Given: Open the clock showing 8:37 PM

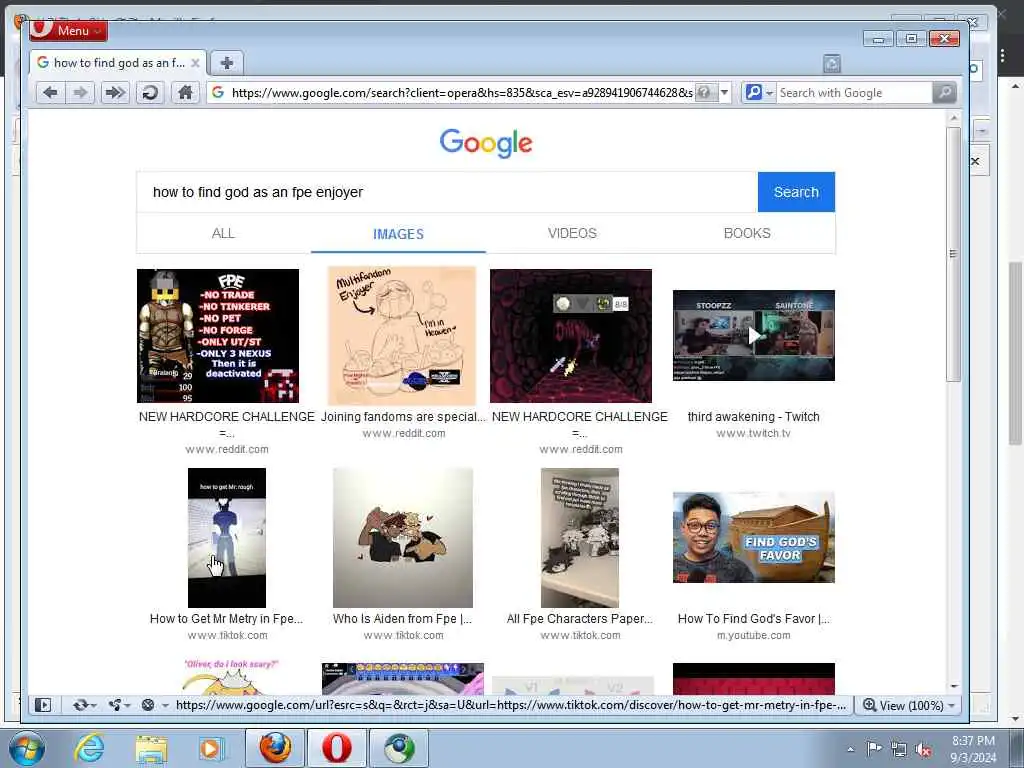Looking at the screenshot, I should (973, 749).
